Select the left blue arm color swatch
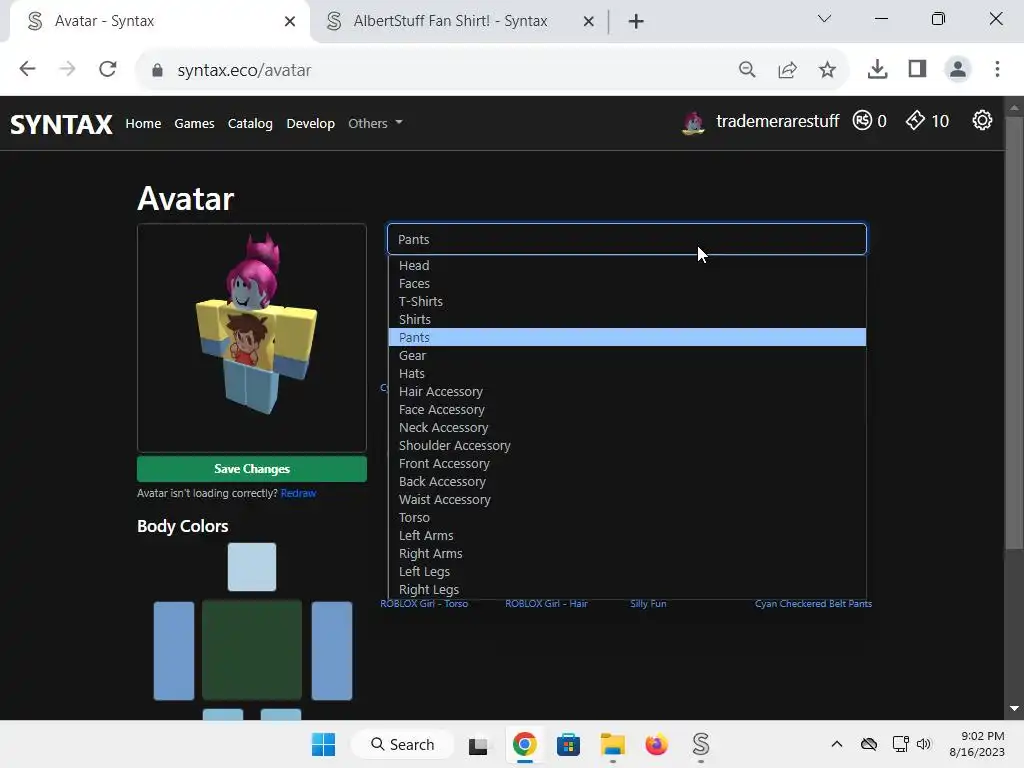1024x768 pixels. tap(174, 650)
